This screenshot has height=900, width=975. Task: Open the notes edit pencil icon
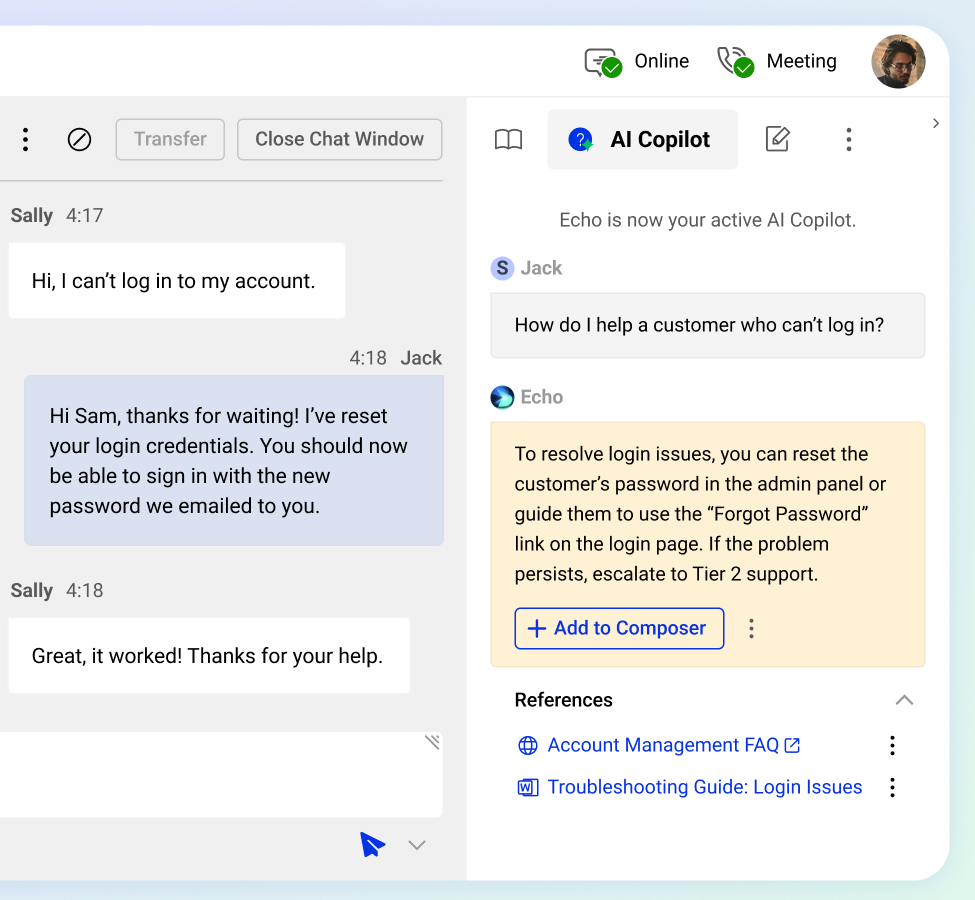coord(777,140)
